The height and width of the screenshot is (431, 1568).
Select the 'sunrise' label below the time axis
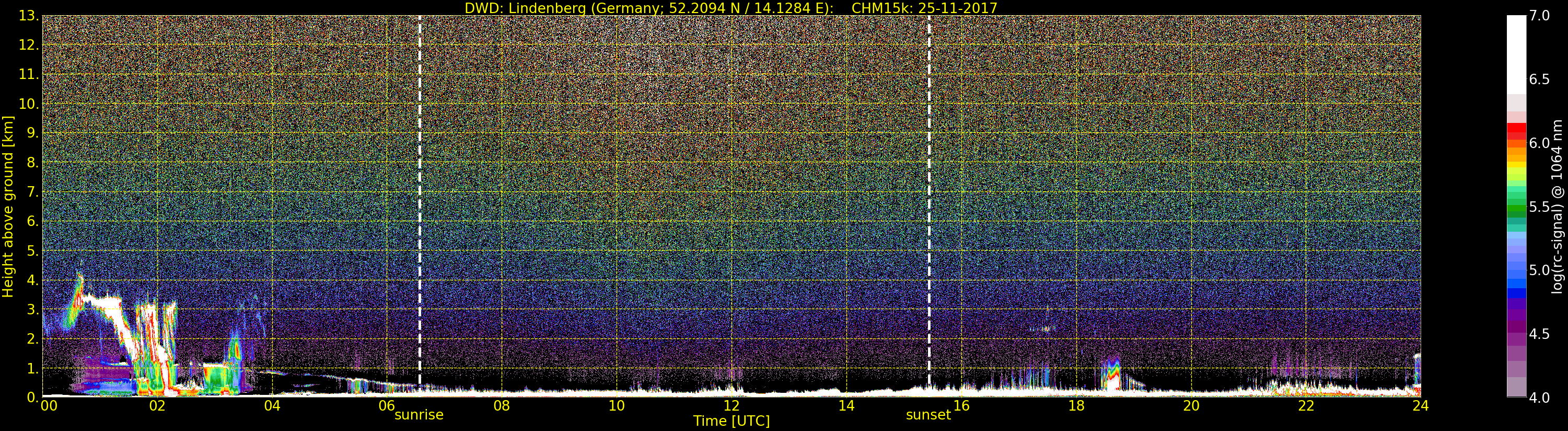click(419, 415)
